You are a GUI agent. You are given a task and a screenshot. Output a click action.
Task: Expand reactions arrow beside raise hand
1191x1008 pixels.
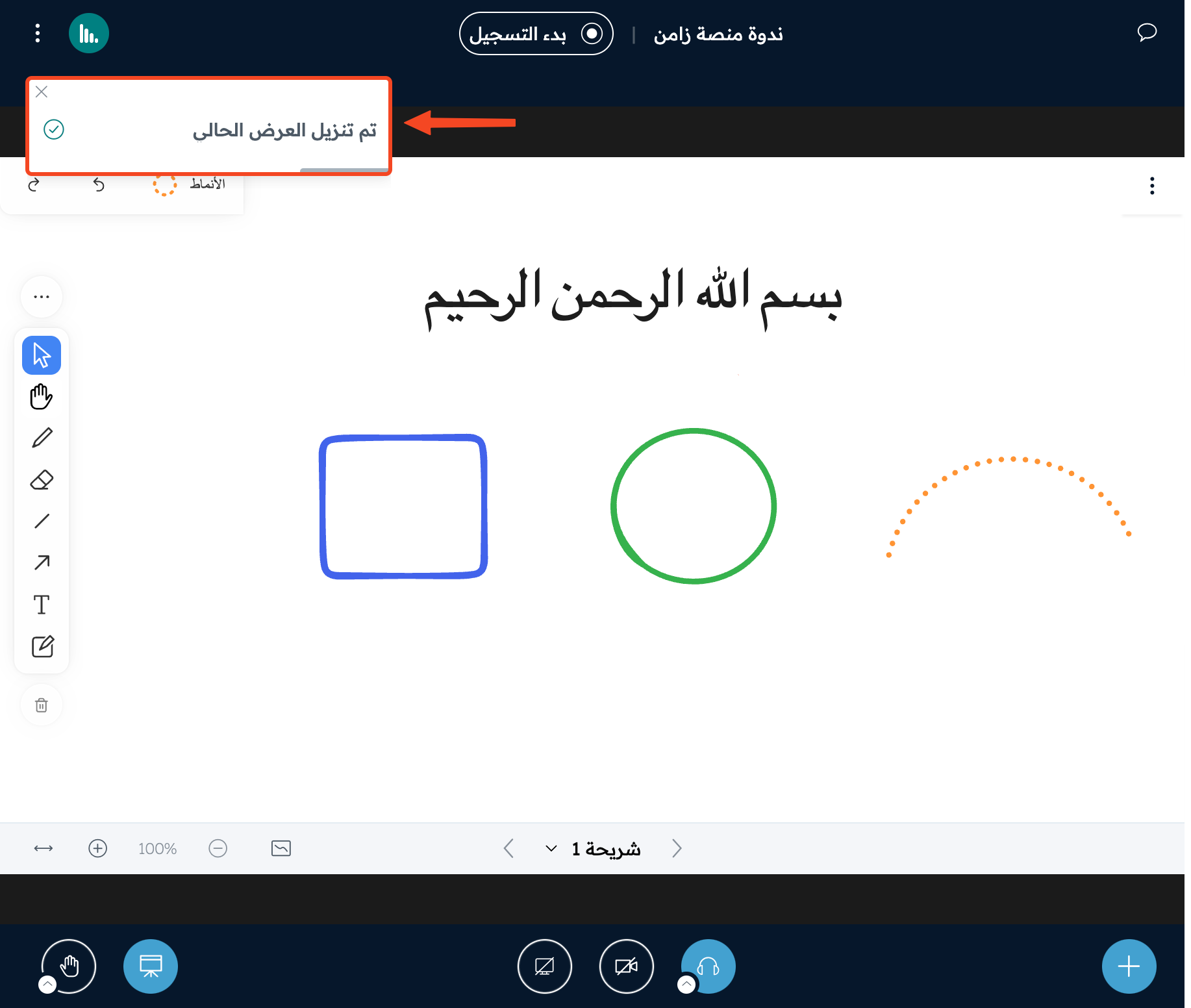coord(47,985)
